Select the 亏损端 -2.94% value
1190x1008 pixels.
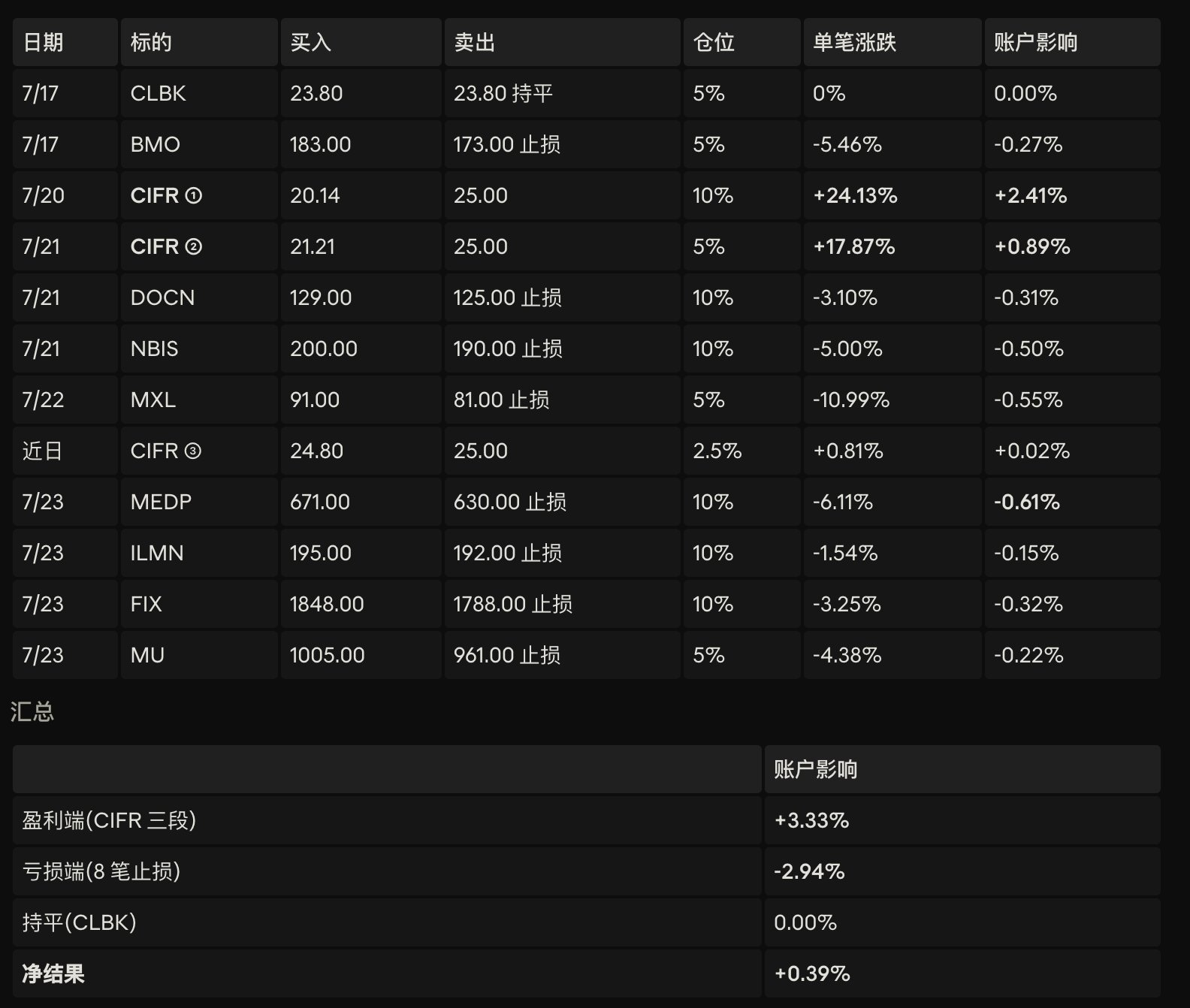pyautogui.click(x=809, y=871)
